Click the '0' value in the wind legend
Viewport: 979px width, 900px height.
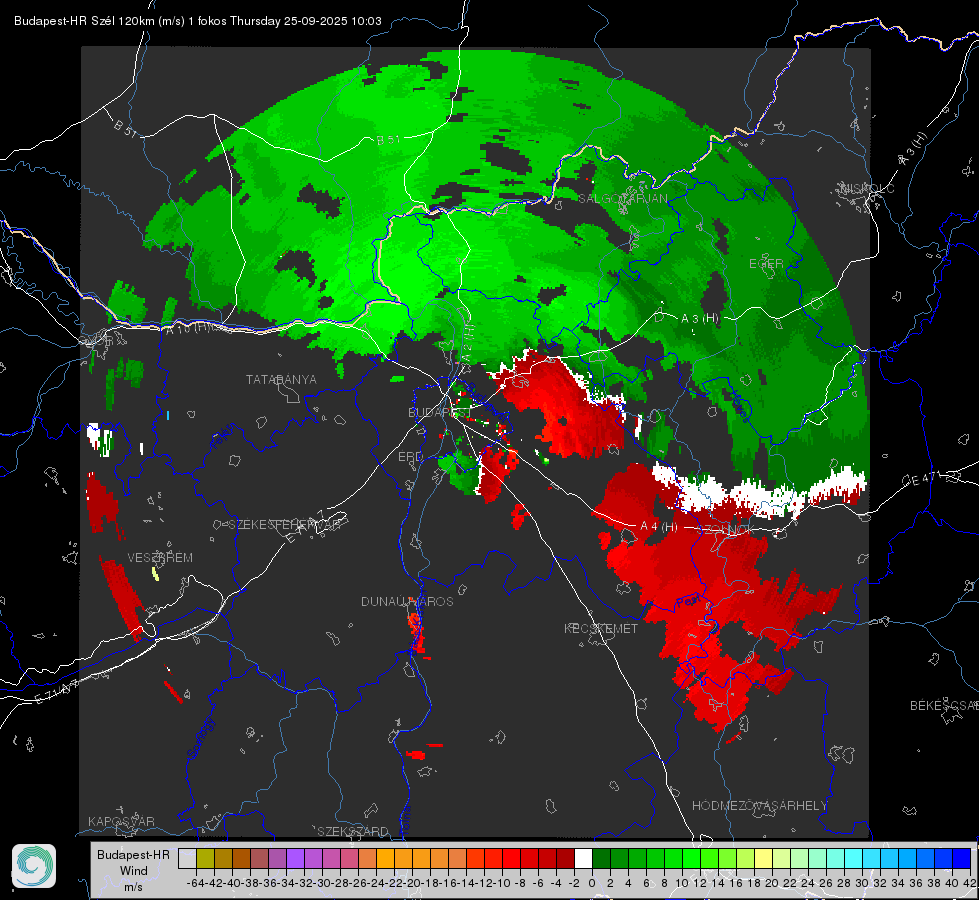592,883
